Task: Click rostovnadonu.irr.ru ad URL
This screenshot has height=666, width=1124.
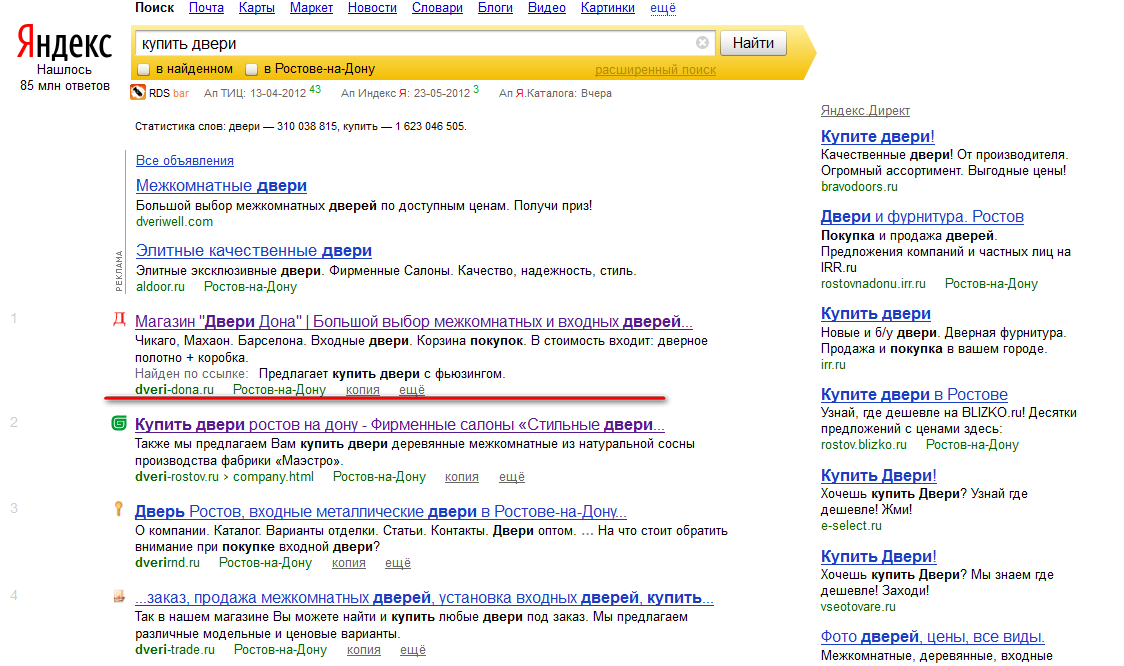Action: click(873, 284)
